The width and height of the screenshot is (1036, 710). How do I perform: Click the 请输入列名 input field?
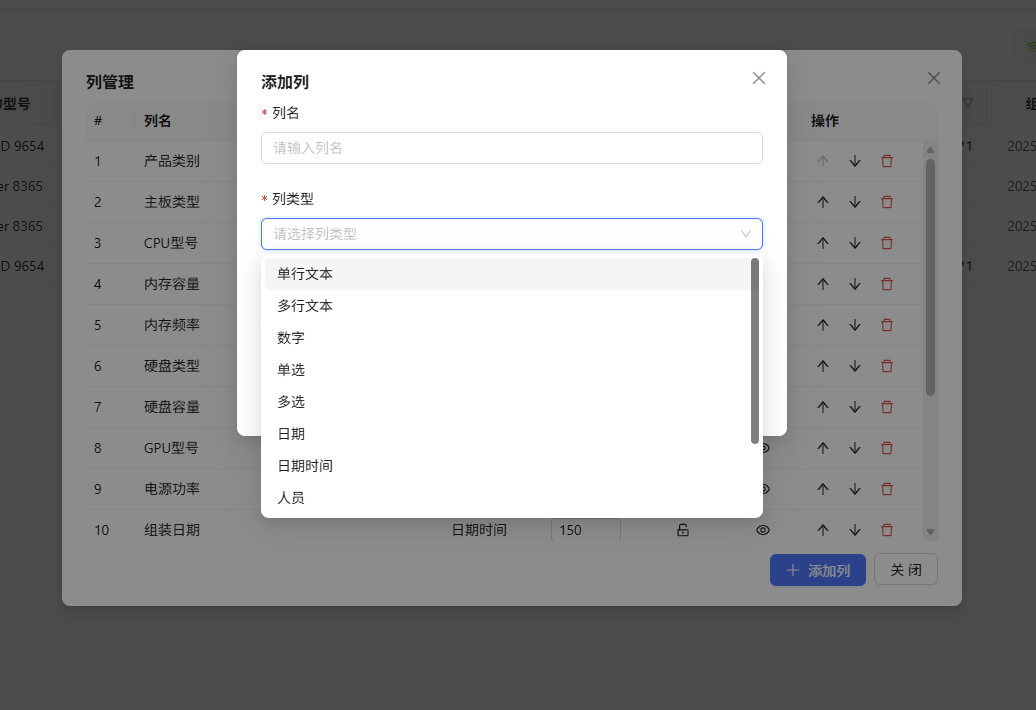tap(512, 146)
